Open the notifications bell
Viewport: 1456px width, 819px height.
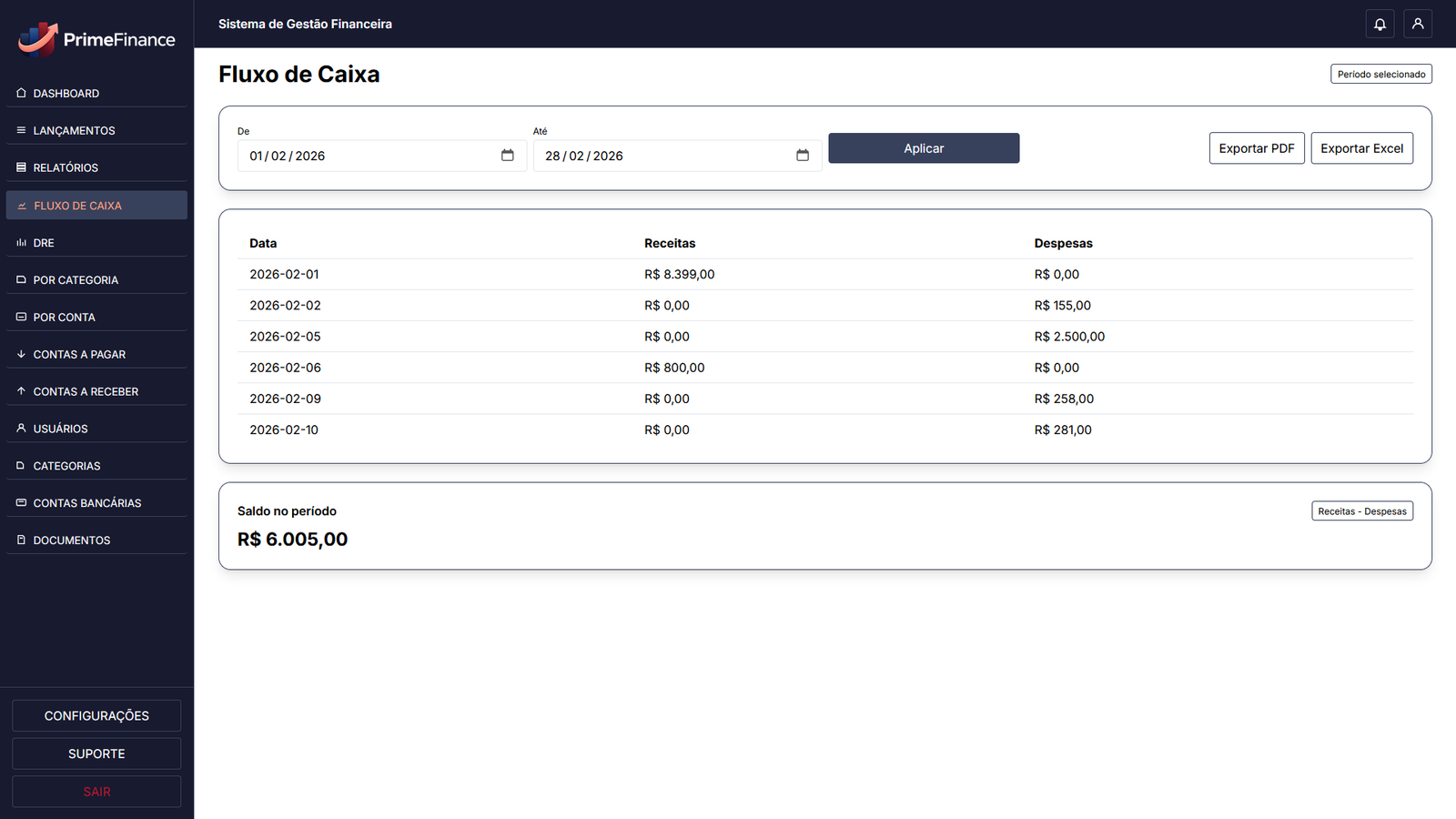coord(1380,24)
